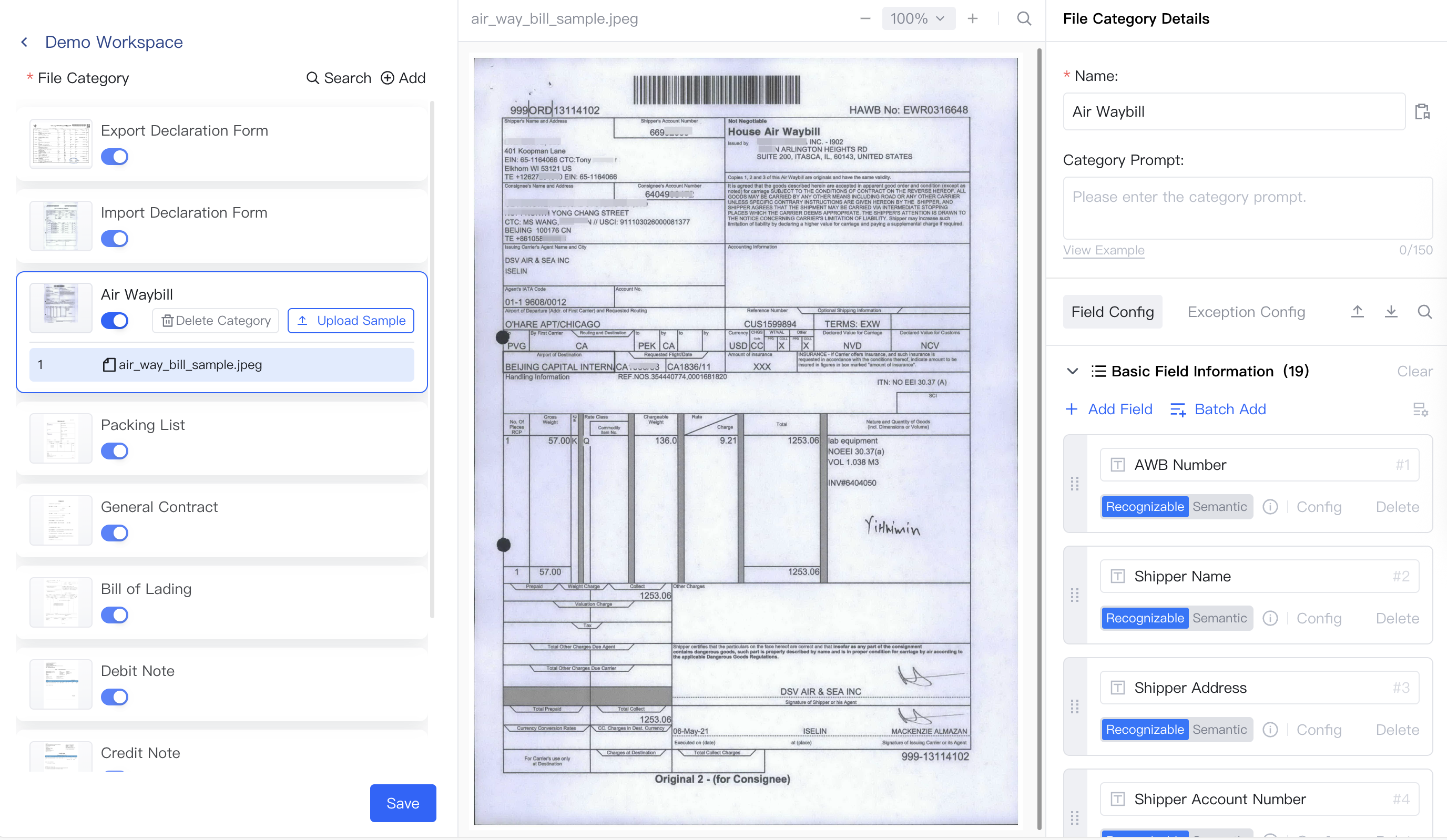This screenshot has width=1447, height=840.
Task: Disable the Import Declaration Form category
Action: pyautogui.click(x=114, y=238)
